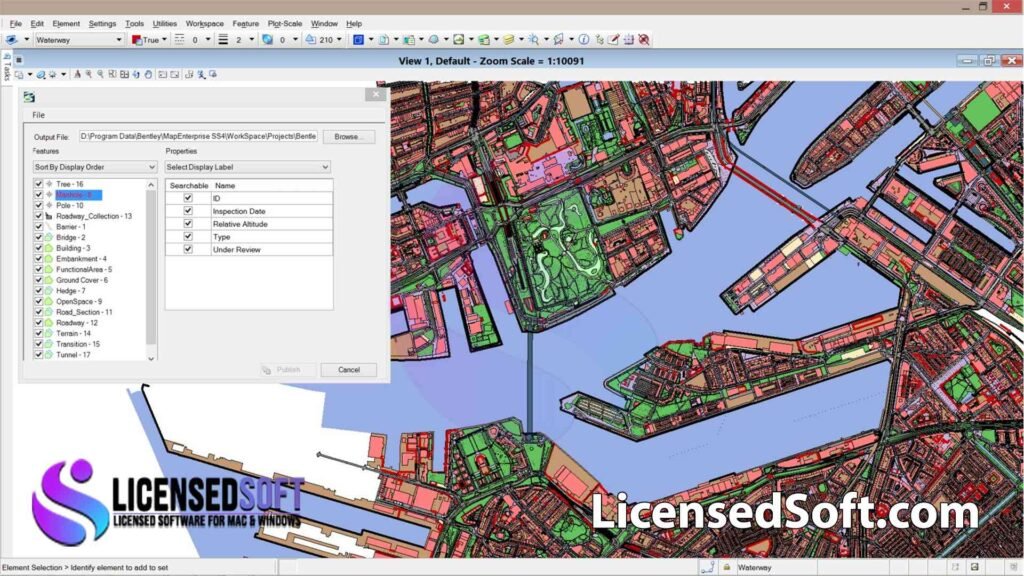The height and width of the screenshot is (576, 1024).
Task: Click the features list scrollbar down arrow
Action: click(x=152, y=358)
